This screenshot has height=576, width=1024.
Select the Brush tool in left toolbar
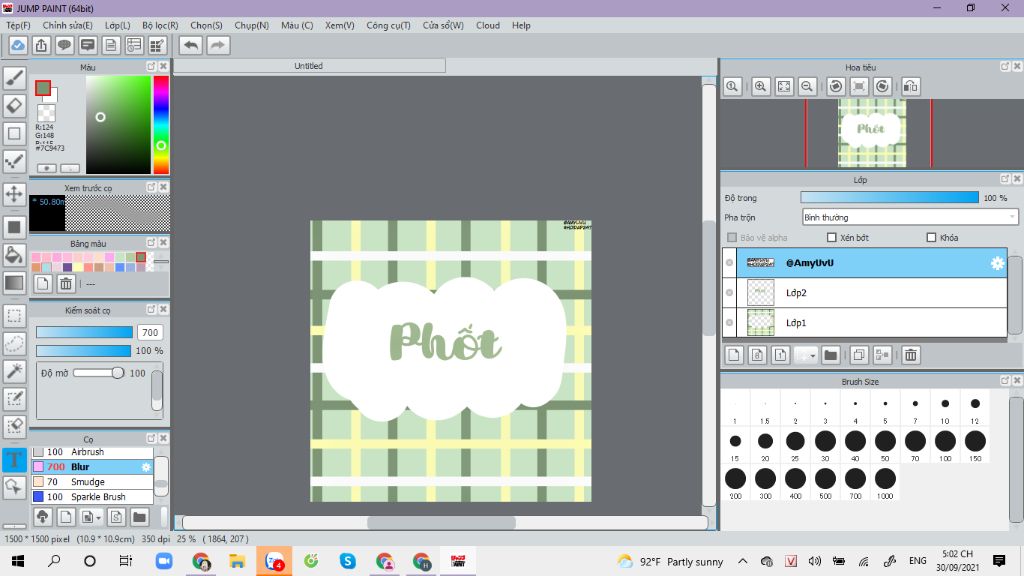point(14,78)
